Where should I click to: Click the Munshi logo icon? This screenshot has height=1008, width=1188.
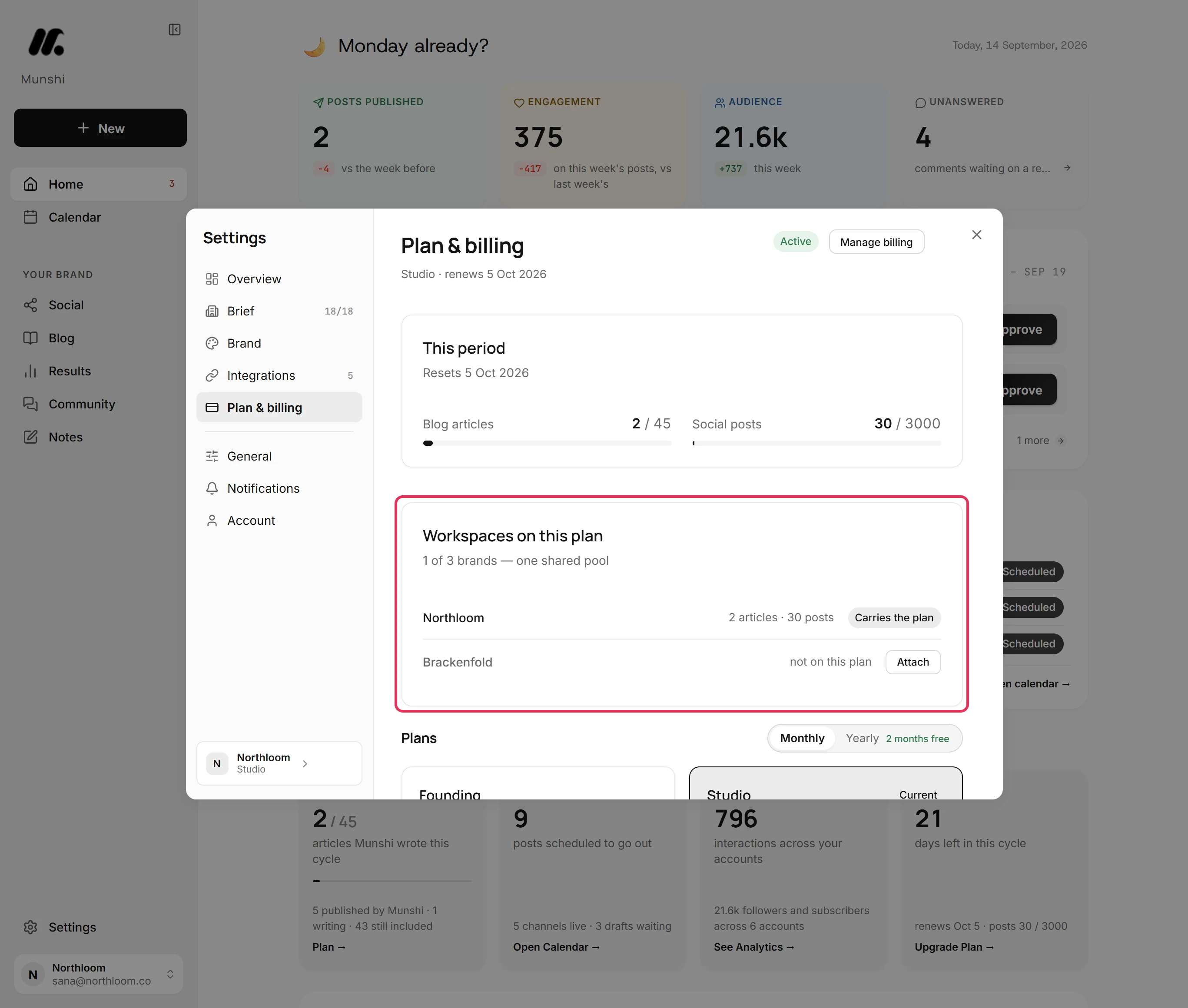46,42
